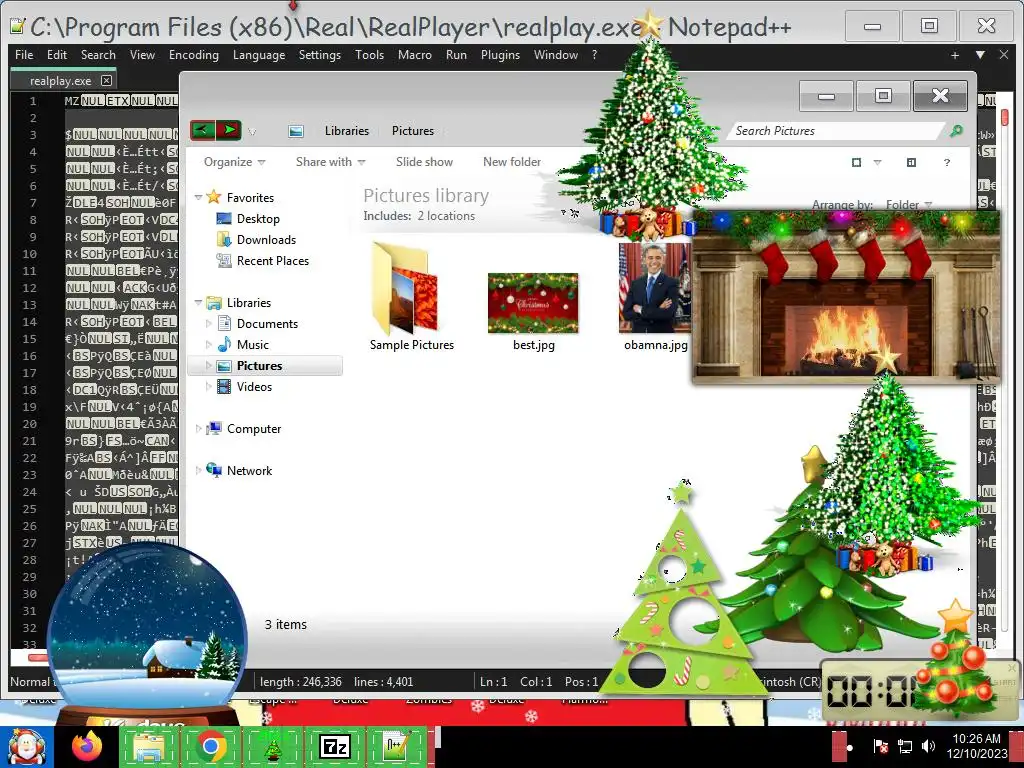Expand the Music library node
Viewport: 1024px width, 768px height.
208,344
